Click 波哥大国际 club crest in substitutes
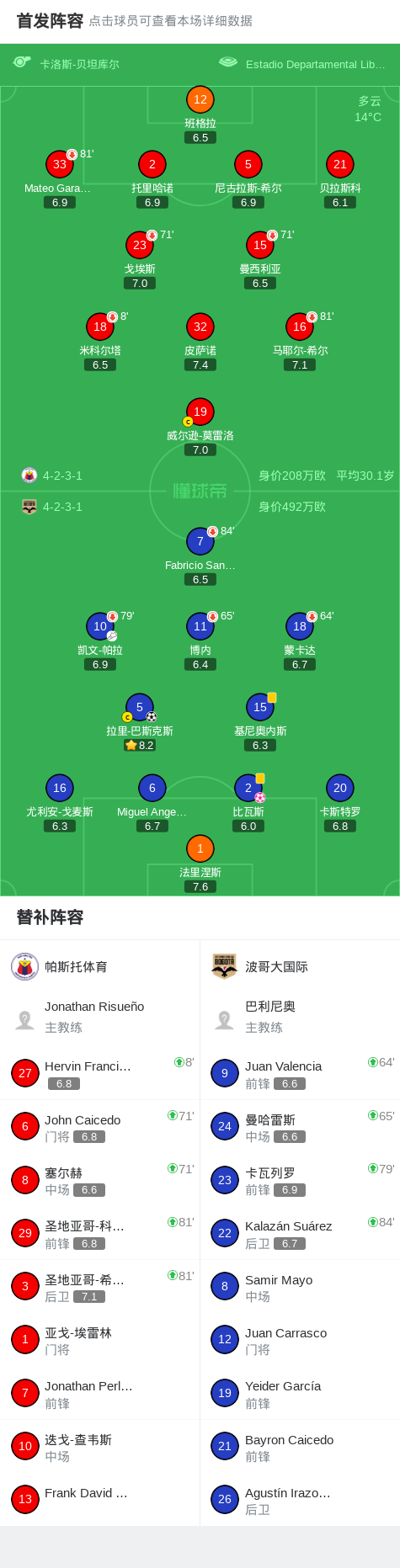The width and height of the screenshot is (400, 1568). [x=224, y=966]
